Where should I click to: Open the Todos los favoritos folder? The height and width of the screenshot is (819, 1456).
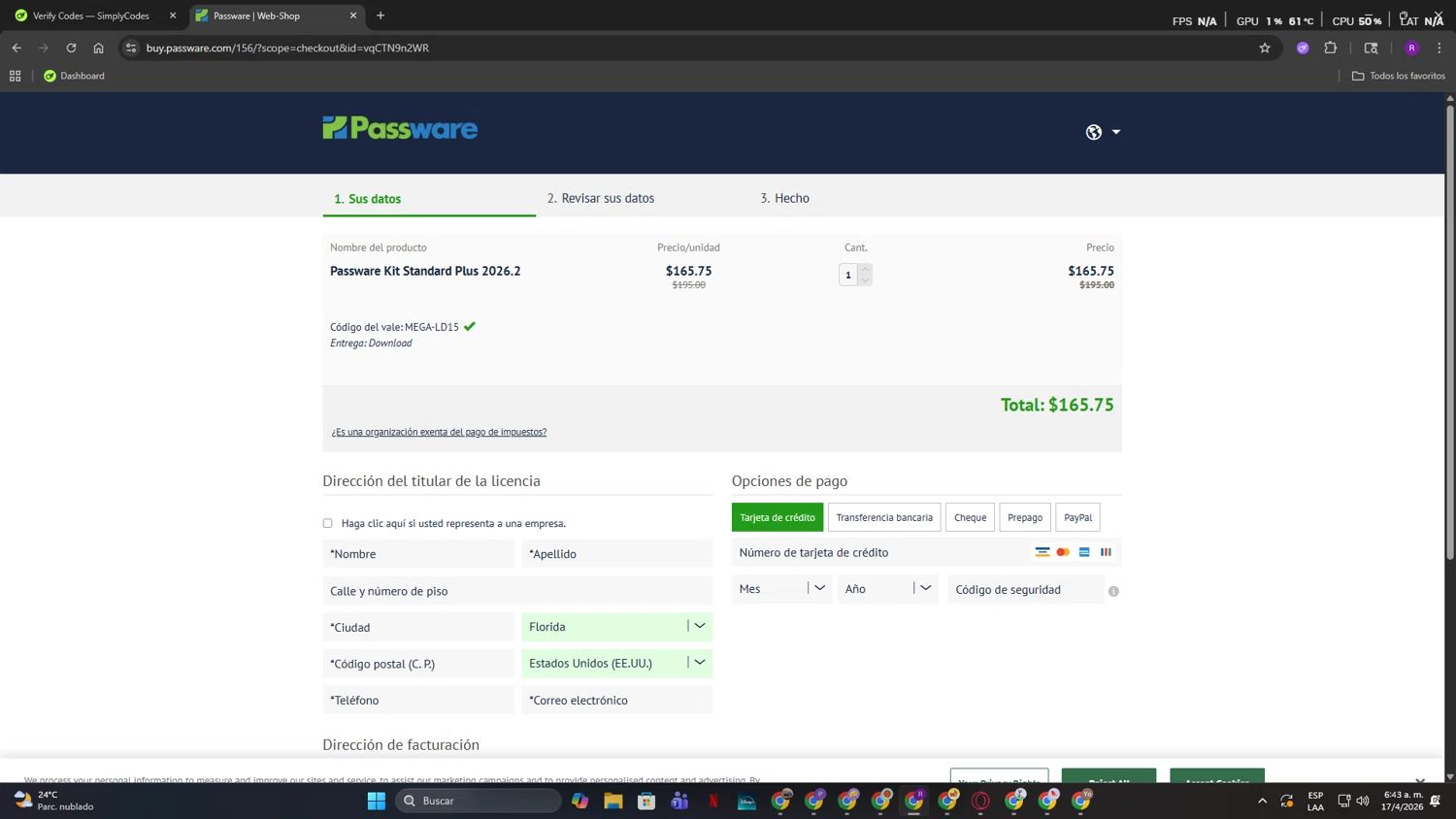pyautogui.click(x=1399, y=76)
